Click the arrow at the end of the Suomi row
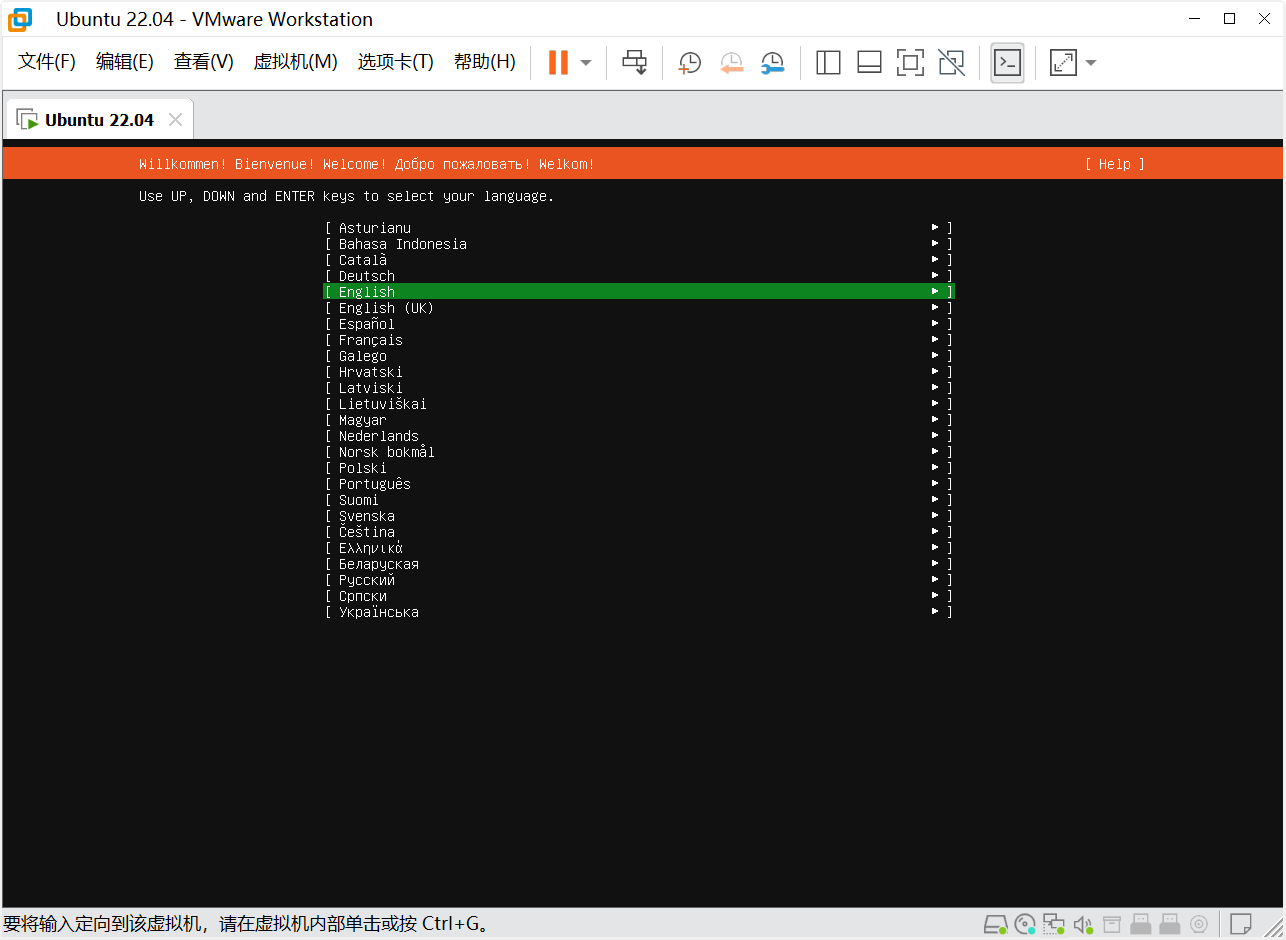 tap(935, 500)
